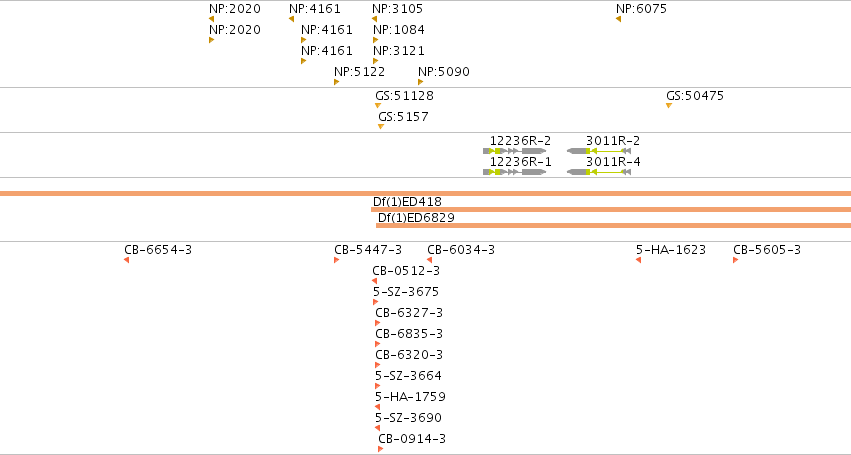The image size is (851, 455).
Task: Select the Df(1)ED6829 deficiency bar
Action: point(613,225)
